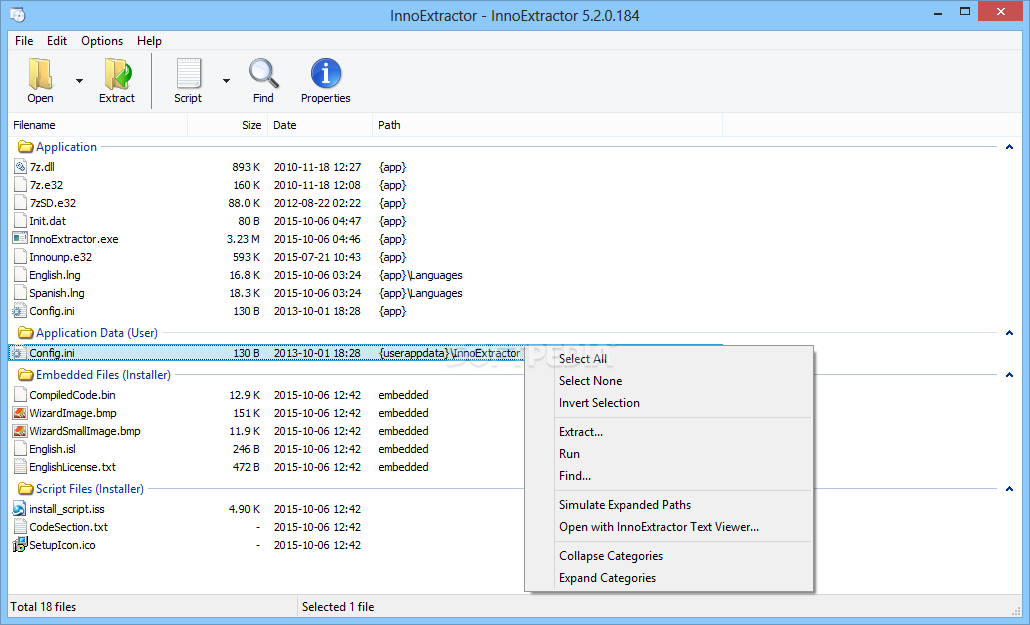Sort by the Filename column header

98,125
